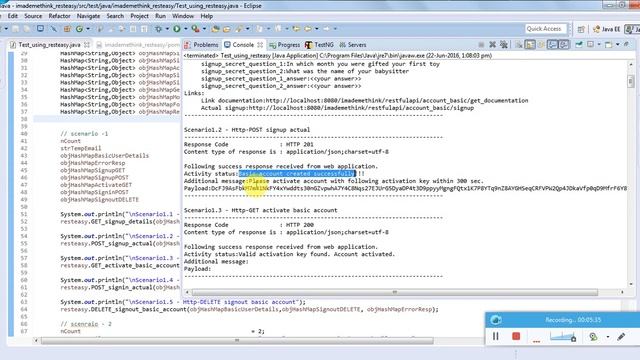Toggle Show Console When Standard Error Changes
The image size is (640, 360).
pos(563,44)
